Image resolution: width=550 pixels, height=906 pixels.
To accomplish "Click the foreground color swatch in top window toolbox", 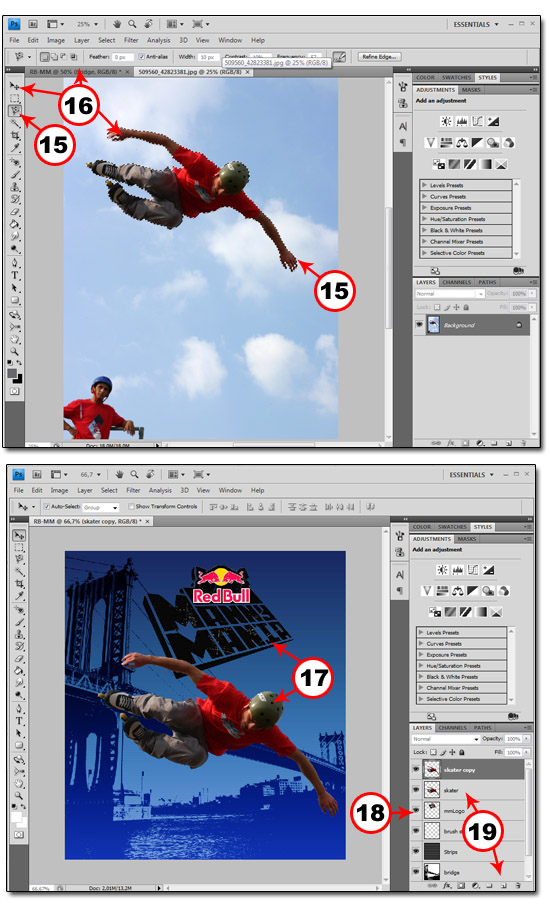I will click(12, 373).
